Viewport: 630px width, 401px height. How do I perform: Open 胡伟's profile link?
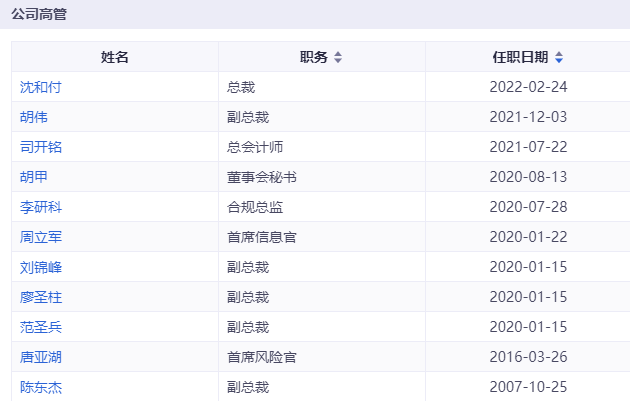coord(34,117)
